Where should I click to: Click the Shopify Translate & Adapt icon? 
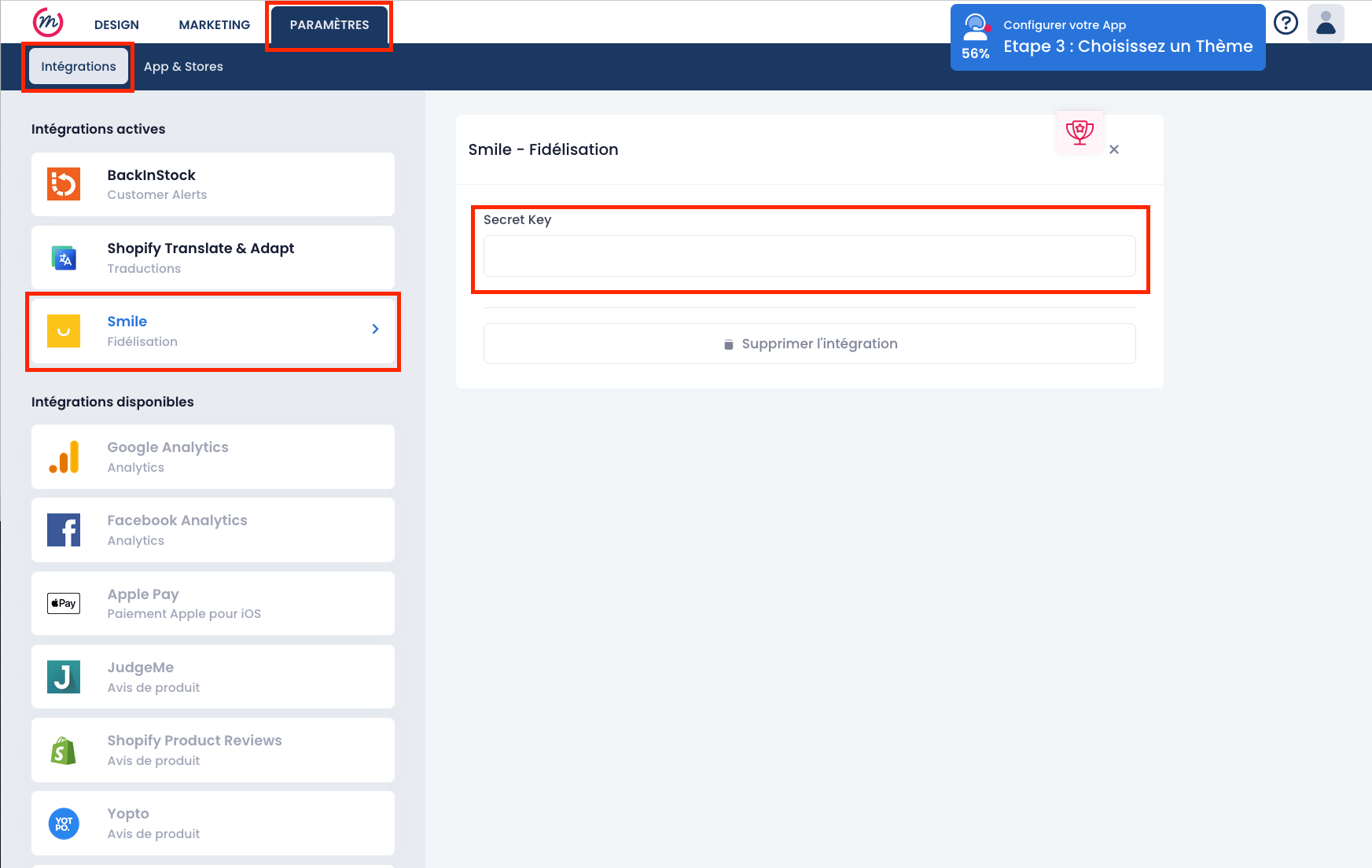(64, 257)
